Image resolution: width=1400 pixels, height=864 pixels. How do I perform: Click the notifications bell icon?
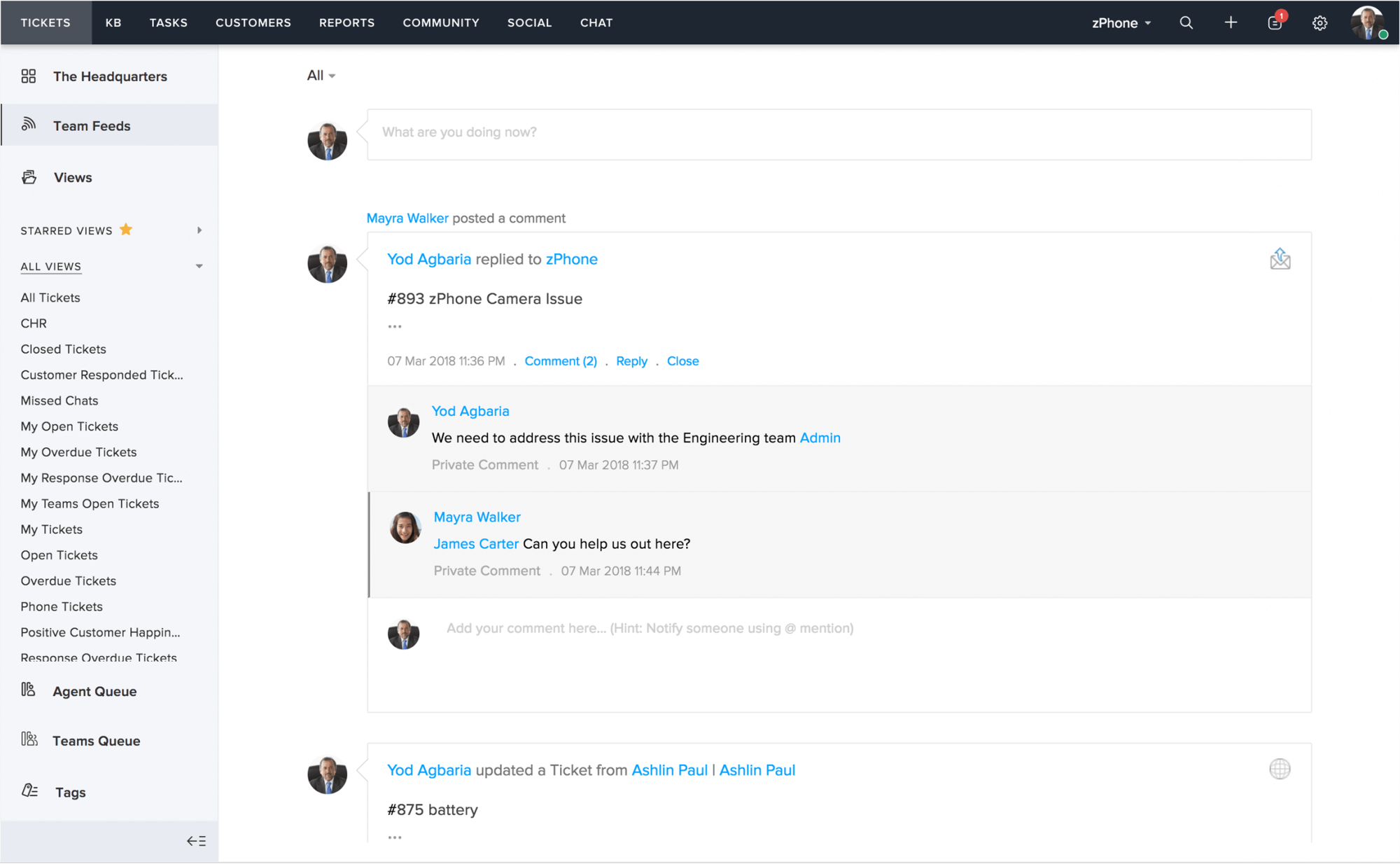coord(1275,22)
